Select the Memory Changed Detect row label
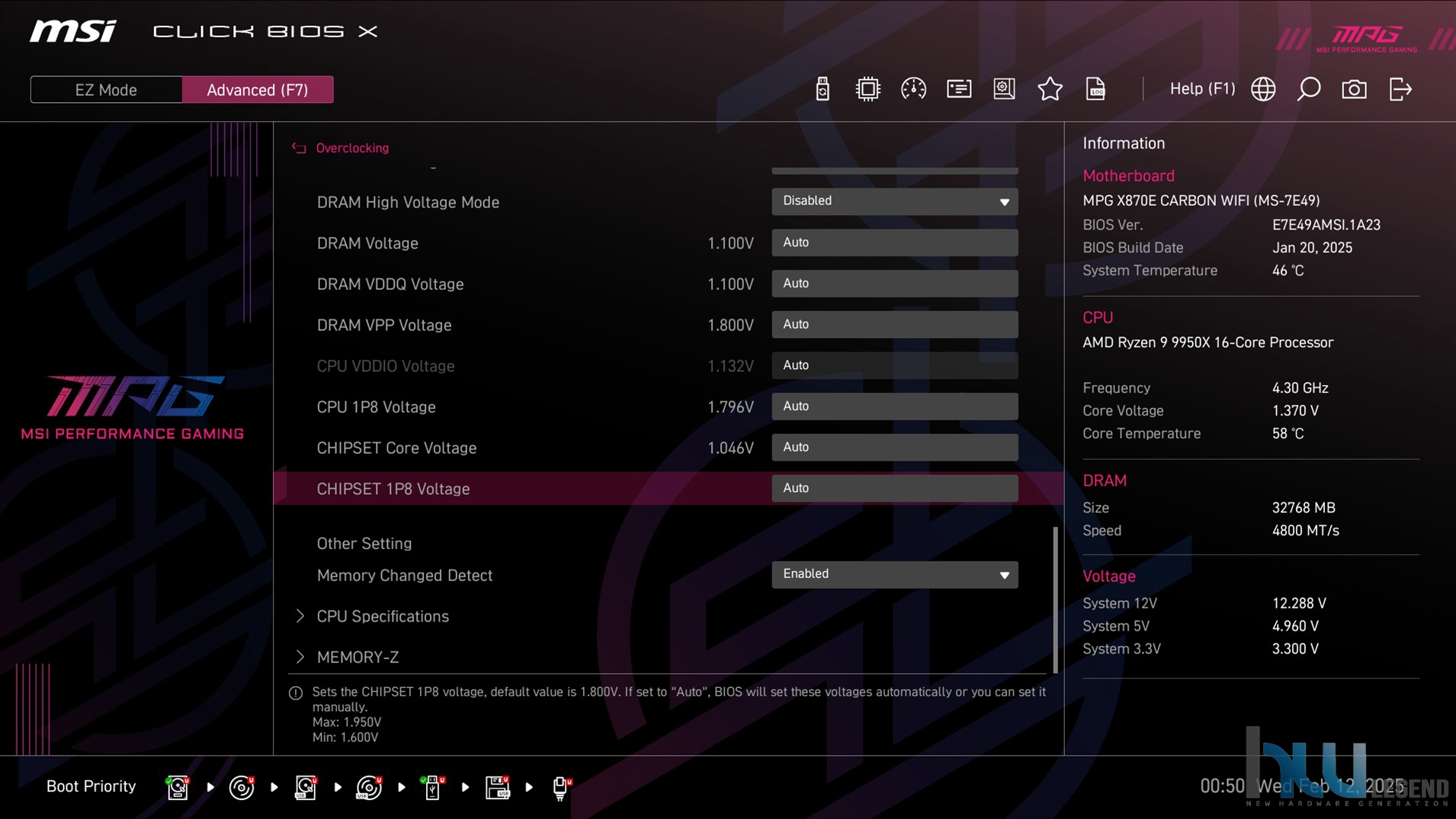Viewport: 1456px width, 819px height. 405,576
